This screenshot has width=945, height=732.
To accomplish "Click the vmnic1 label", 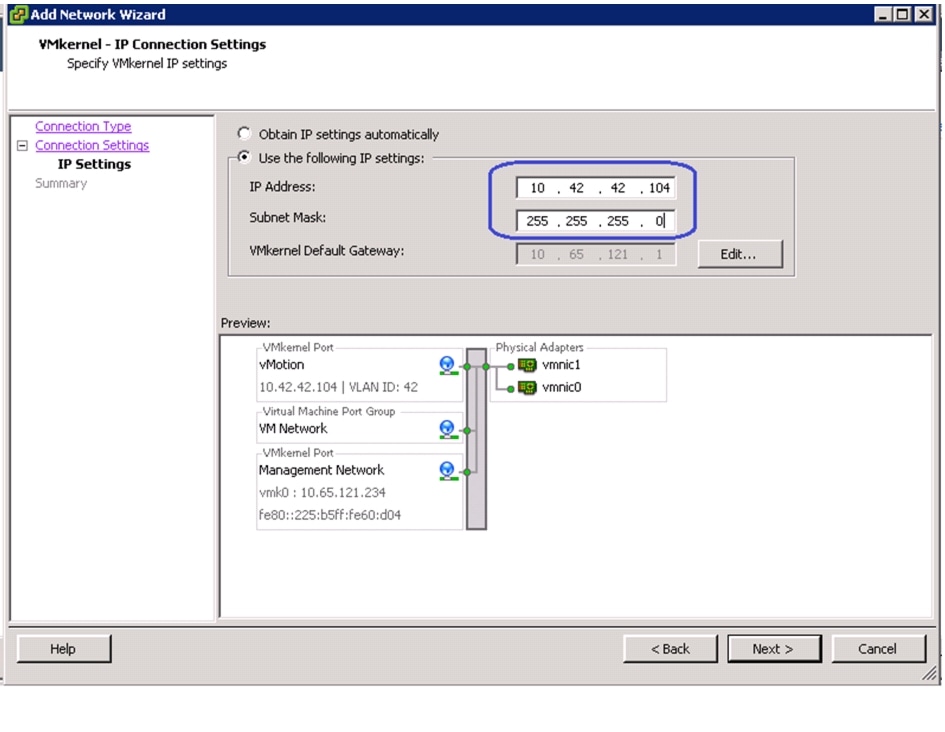I will pyautogui.click(x=561, y=365).
